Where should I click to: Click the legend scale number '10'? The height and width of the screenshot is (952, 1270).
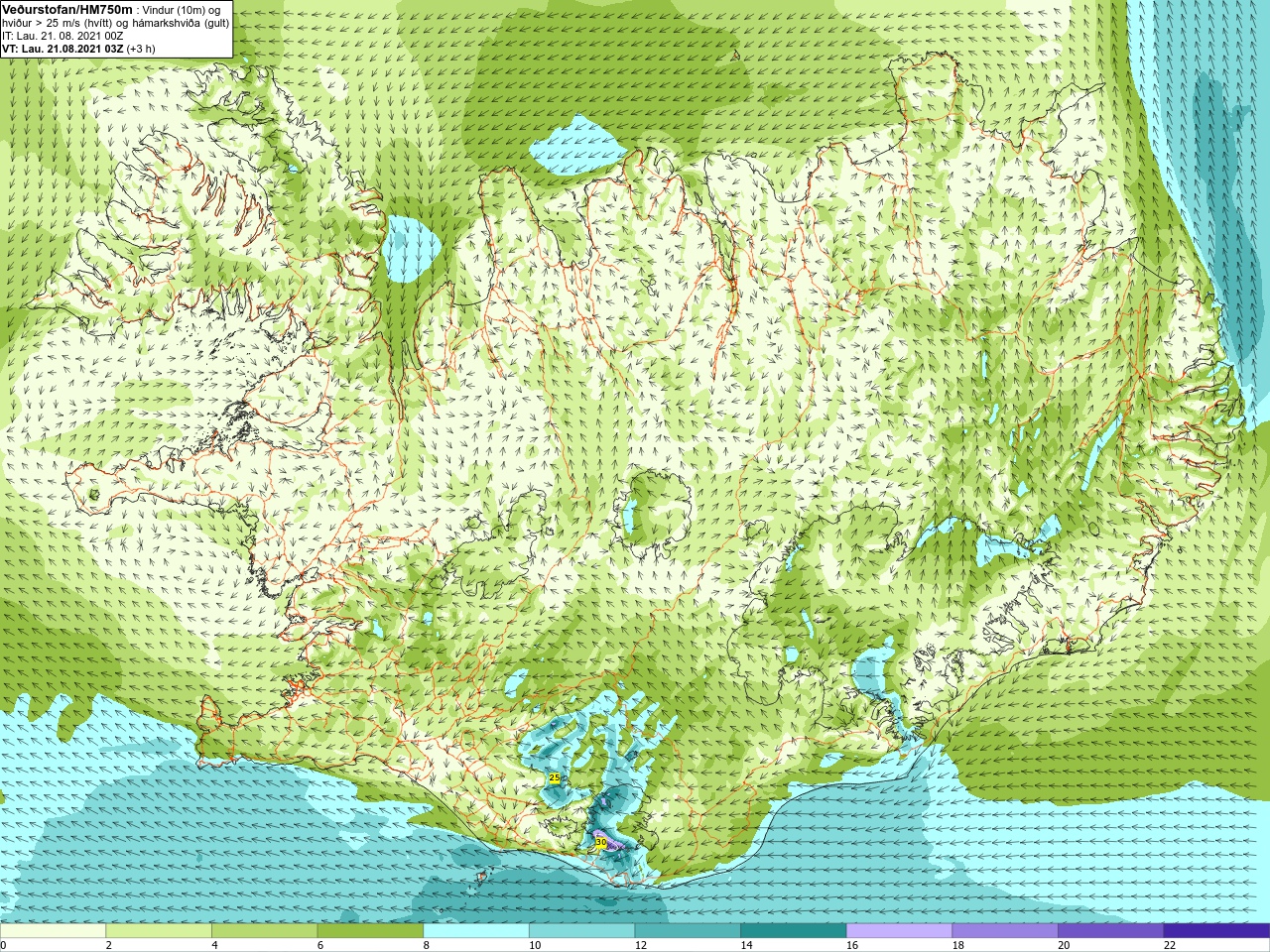535,945
